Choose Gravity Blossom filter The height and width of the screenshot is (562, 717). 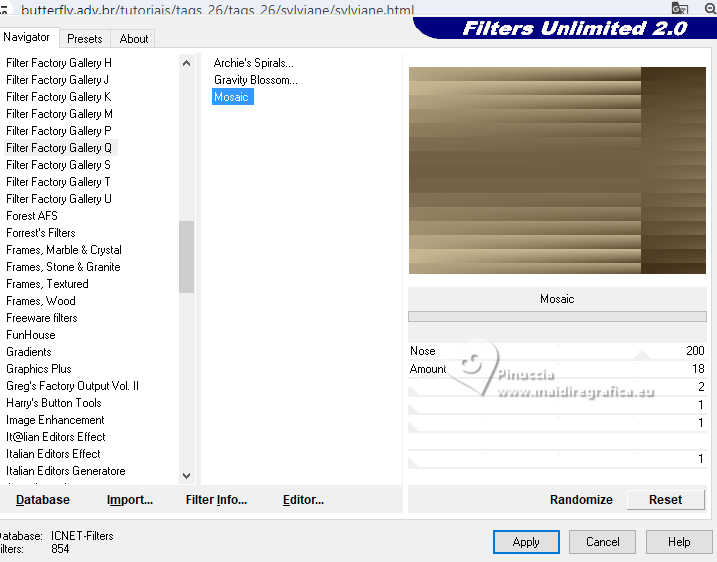pyautogui.click(x=256, y=80)
